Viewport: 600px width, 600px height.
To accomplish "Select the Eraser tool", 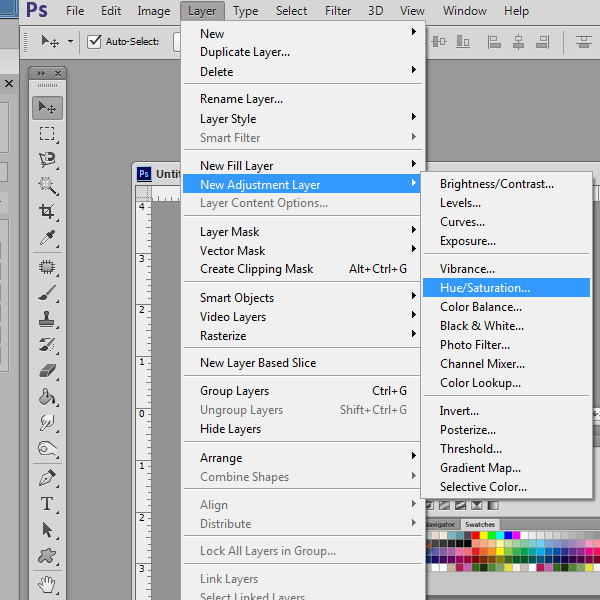I will 47,370.
